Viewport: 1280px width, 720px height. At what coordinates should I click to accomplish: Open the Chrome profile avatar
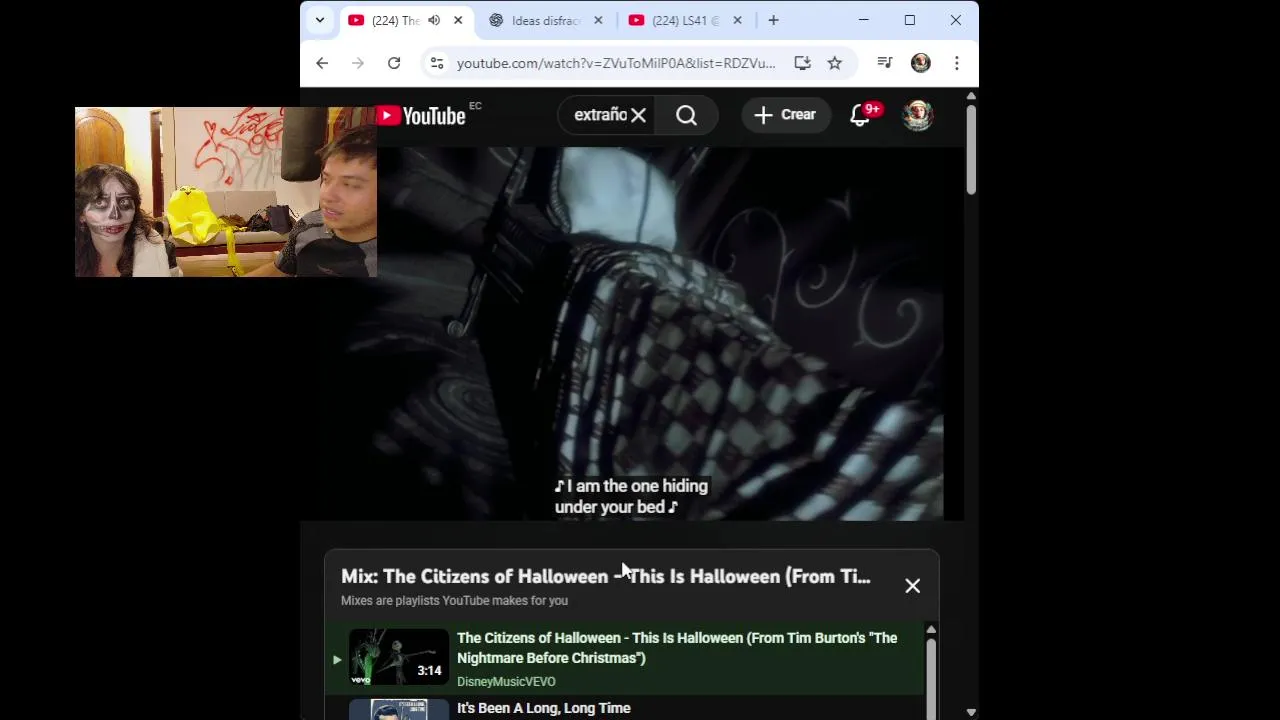921,63
